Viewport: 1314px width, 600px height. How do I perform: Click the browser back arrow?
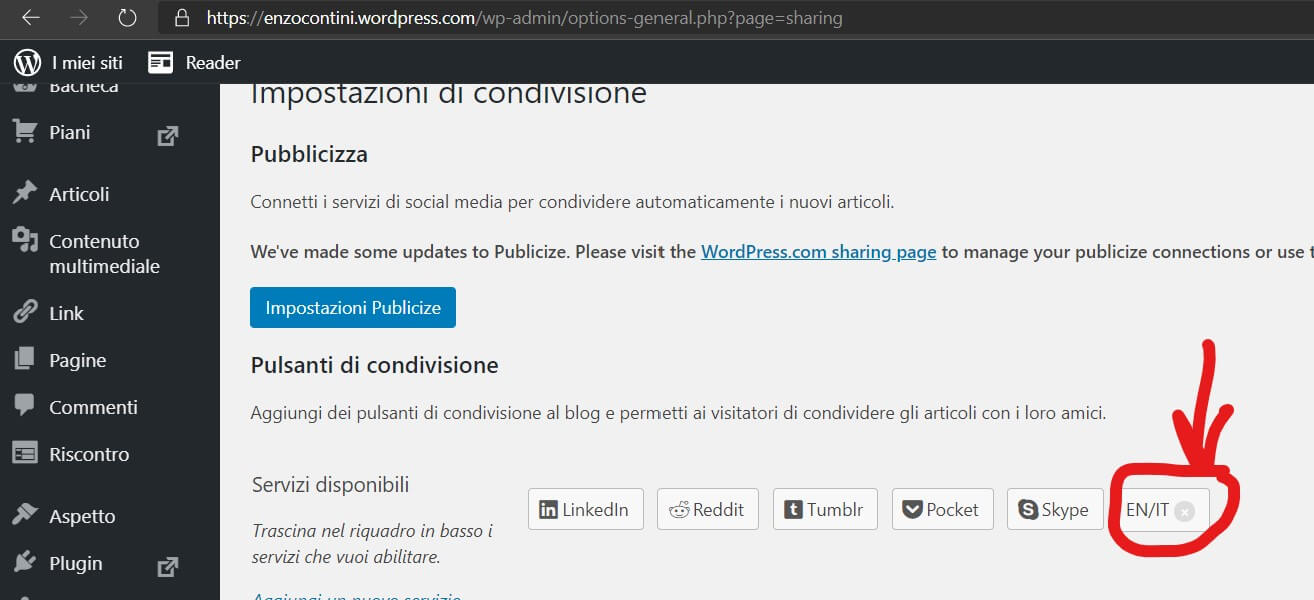tap(31, 18)
